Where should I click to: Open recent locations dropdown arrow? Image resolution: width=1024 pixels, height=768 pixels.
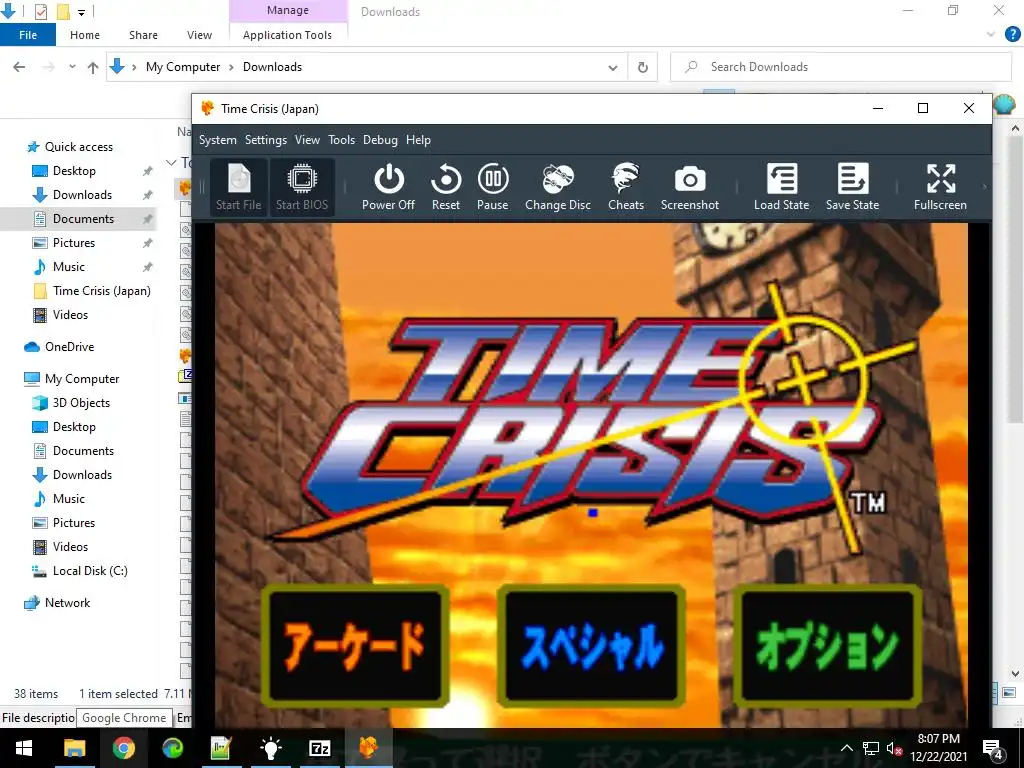pyautogui.click(x=72, y=67)
